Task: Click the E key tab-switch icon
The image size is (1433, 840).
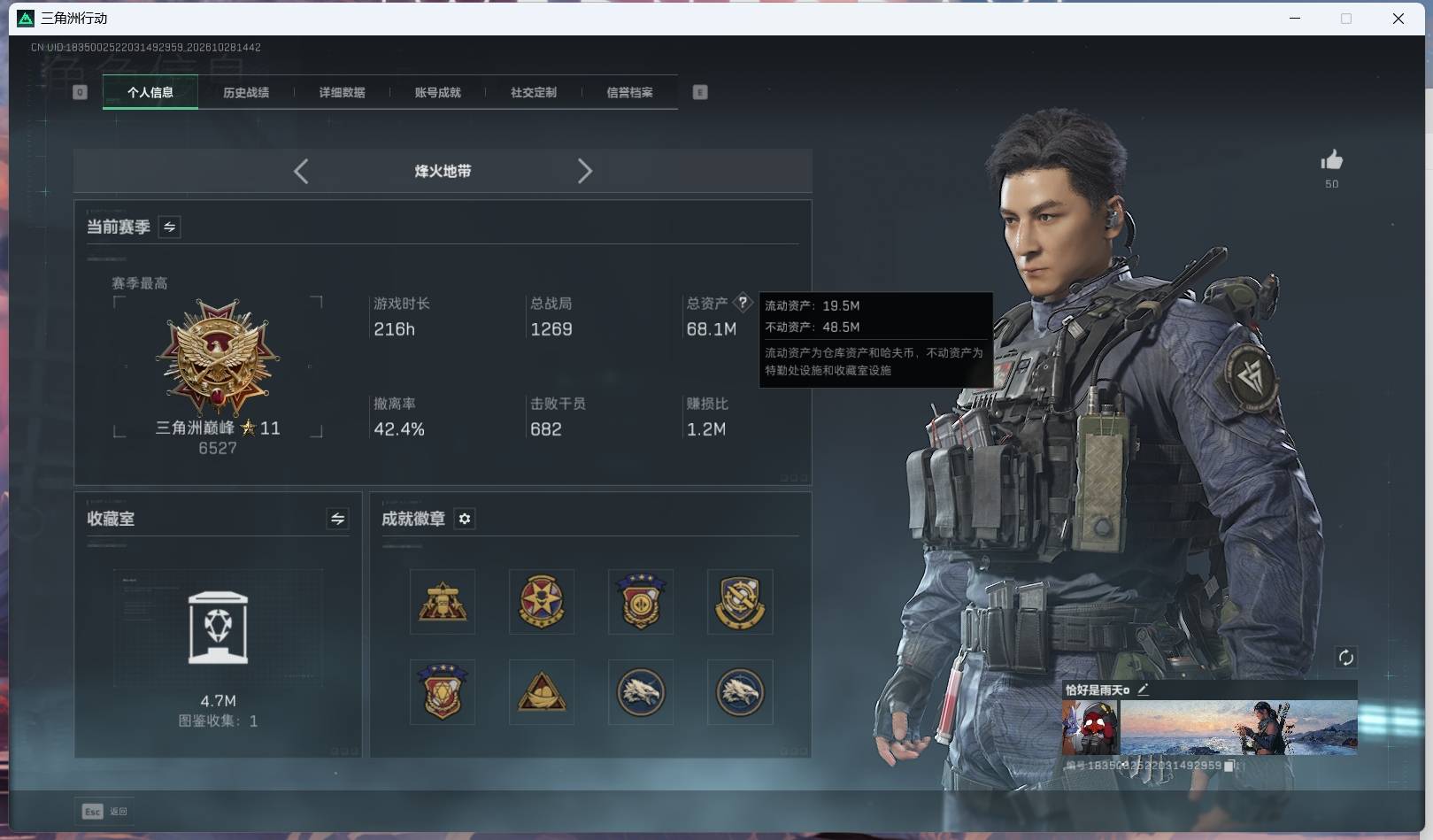Action: pos(700,92)
